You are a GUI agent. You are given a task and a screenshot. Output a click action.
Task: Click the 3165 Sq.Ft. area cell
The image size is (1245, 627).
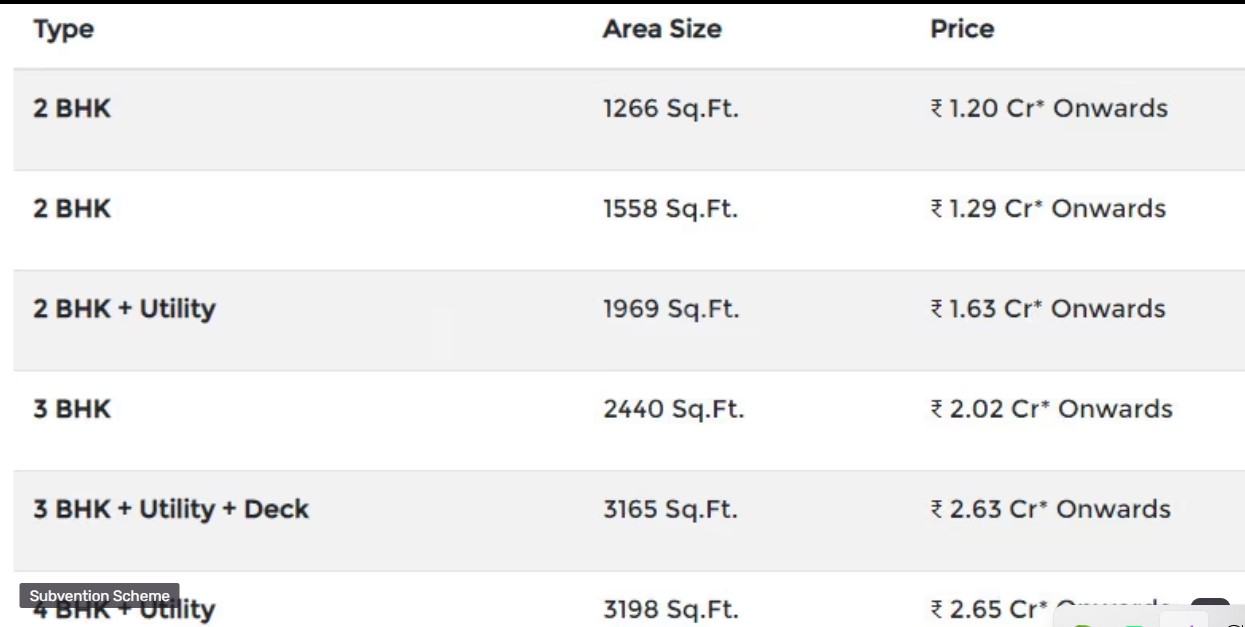(670, 509)
